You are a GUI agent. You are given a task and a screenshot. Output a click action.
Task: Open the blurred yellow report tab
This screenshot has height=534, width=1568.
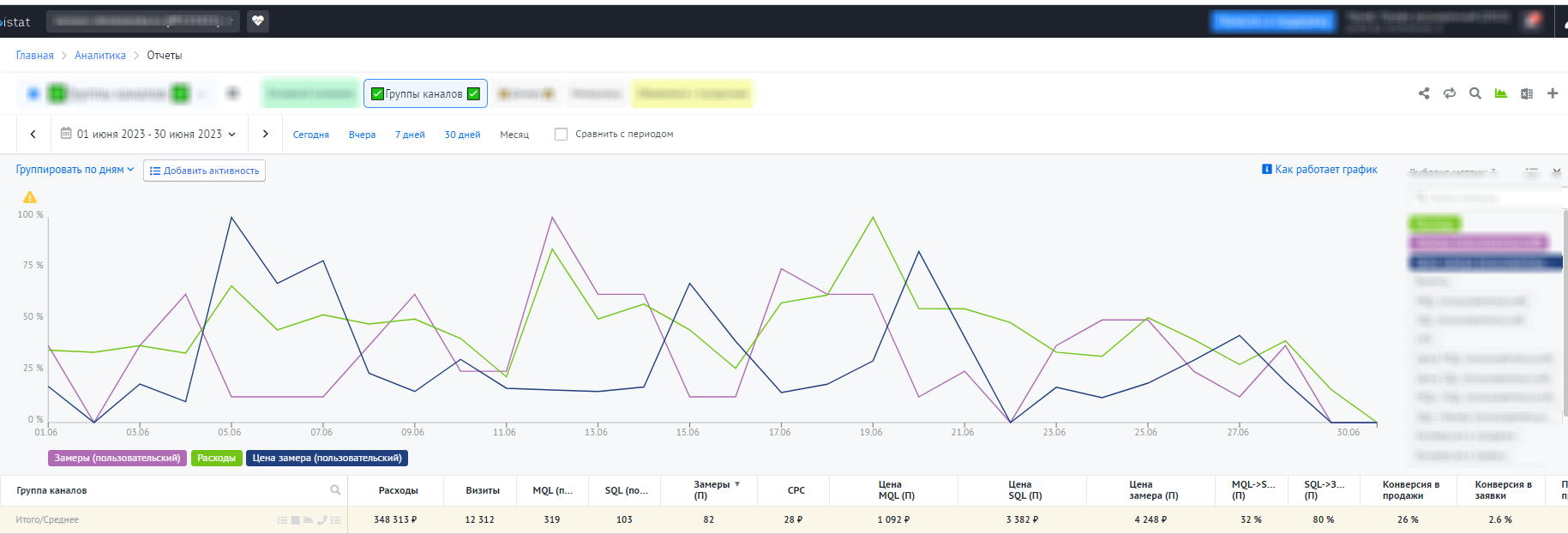pos(693,93)
